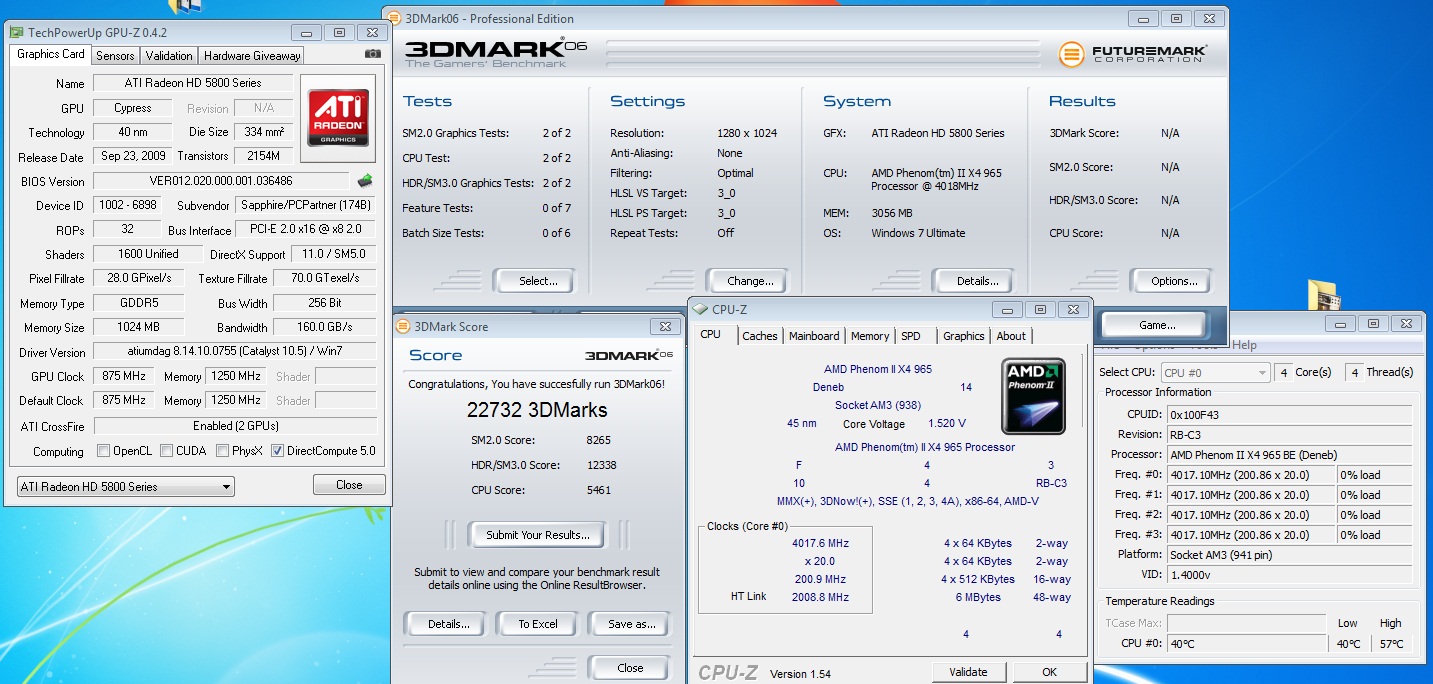The height and width of the screenshot is (684, 1433).
Task: Toggle the PhysX checkbox
Action: 222,451
